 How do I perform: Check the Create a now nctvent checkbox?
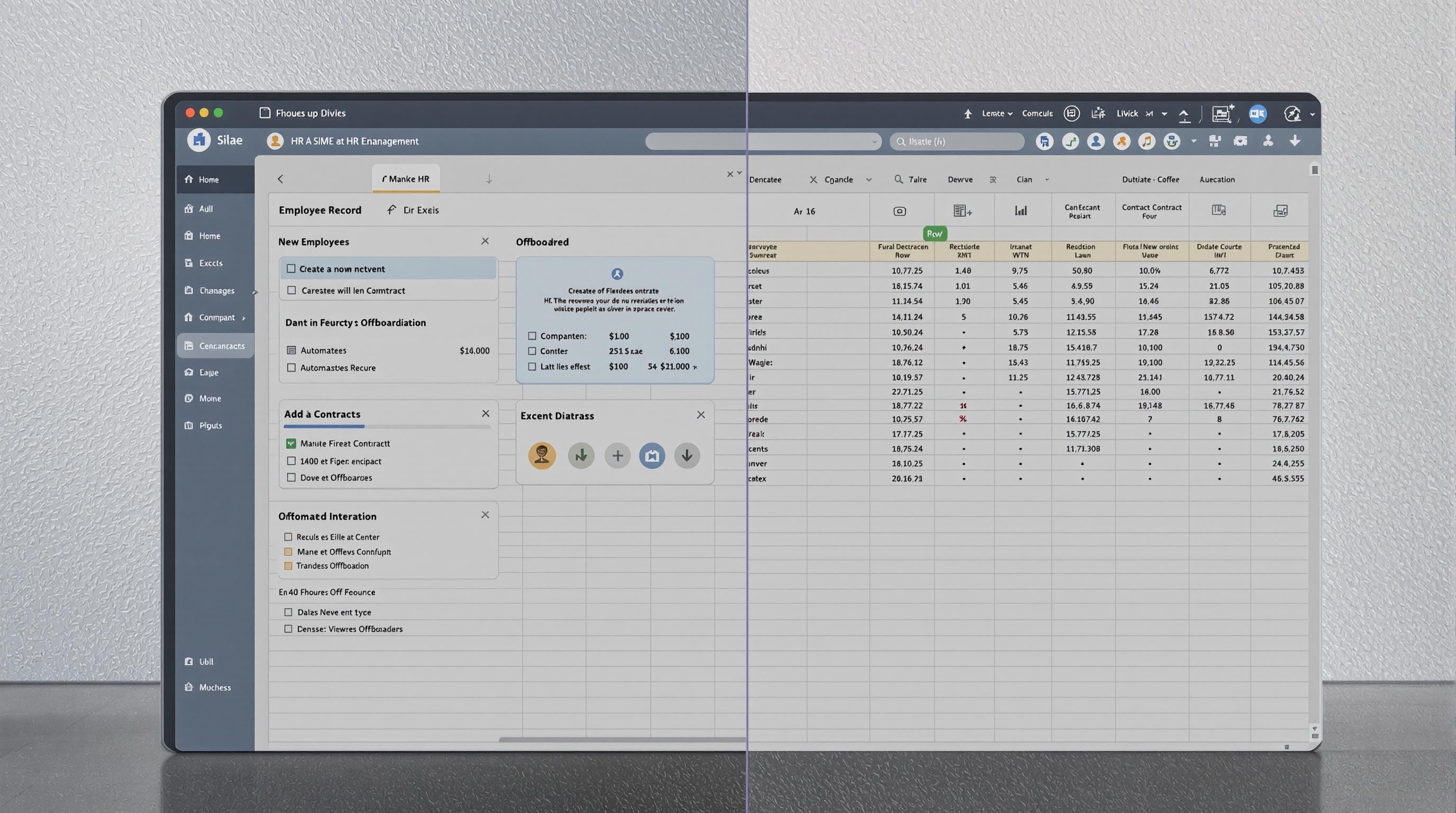pyautogui.click(x=291, y=268)
